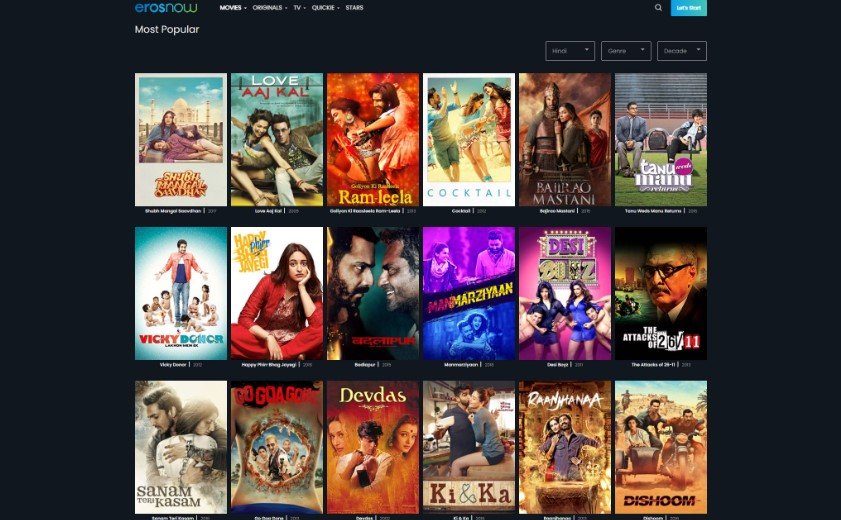Open the Movies menu
The image size is (841, 520).
[233, 8]
